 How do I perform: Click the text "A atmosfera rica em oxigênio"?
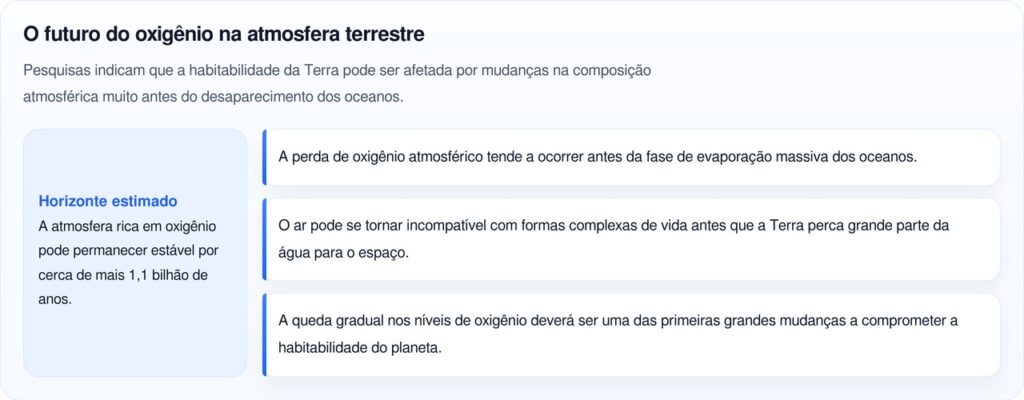[126, 226]
